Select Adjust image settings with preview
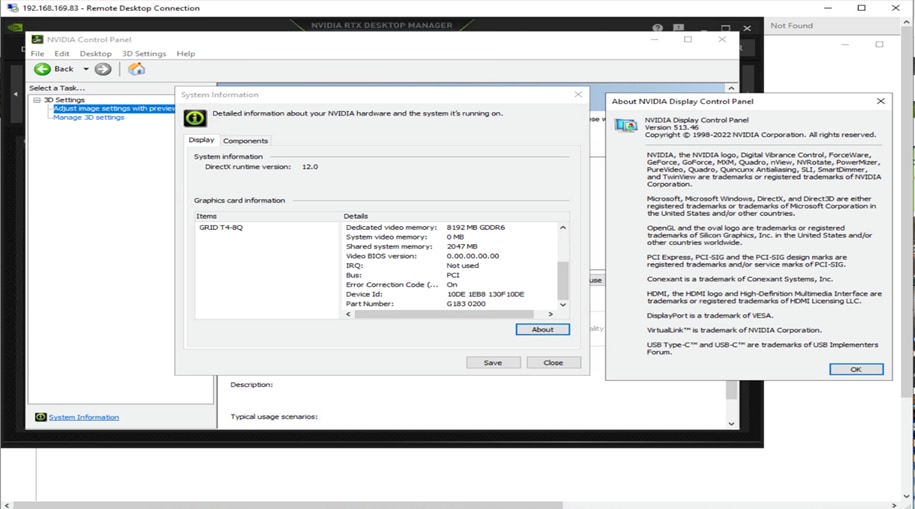 point(114,109)
